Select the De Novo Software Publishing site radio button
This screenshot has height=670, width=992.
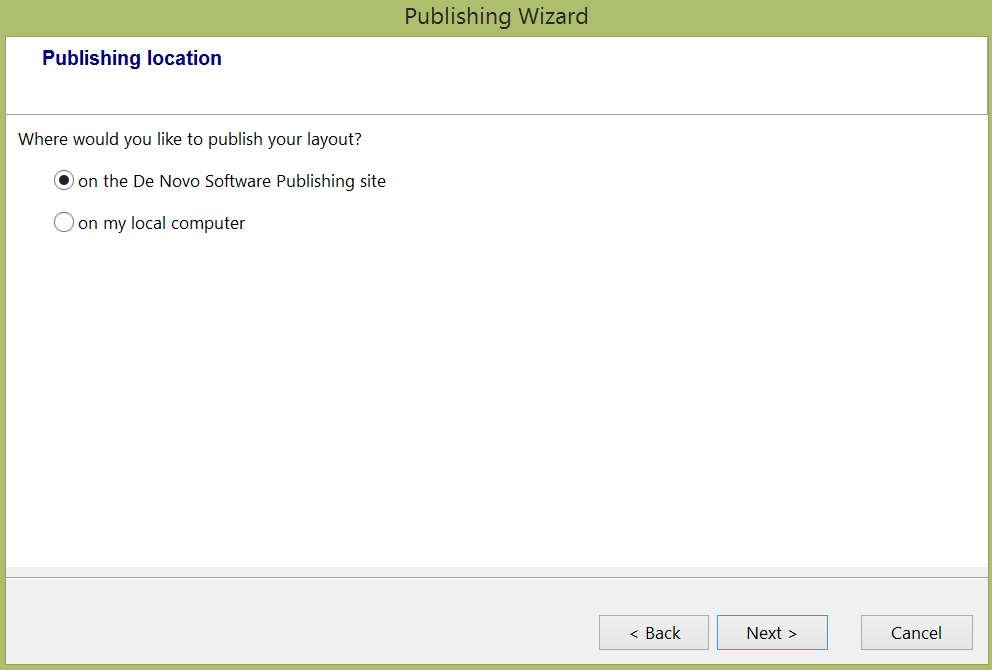tap(64, 181)
